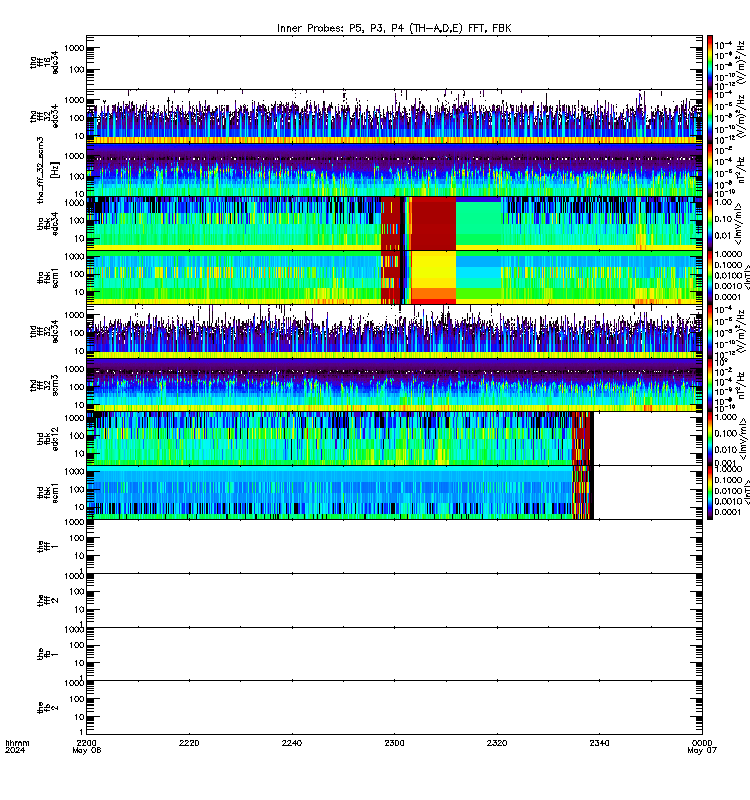Click the "May 06" date label

coord(87,751)
